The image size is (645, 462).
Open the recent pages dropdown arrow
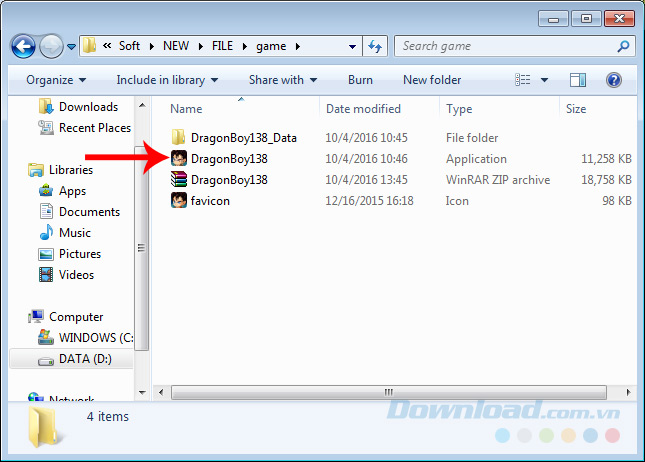click(x=71, y=47)
